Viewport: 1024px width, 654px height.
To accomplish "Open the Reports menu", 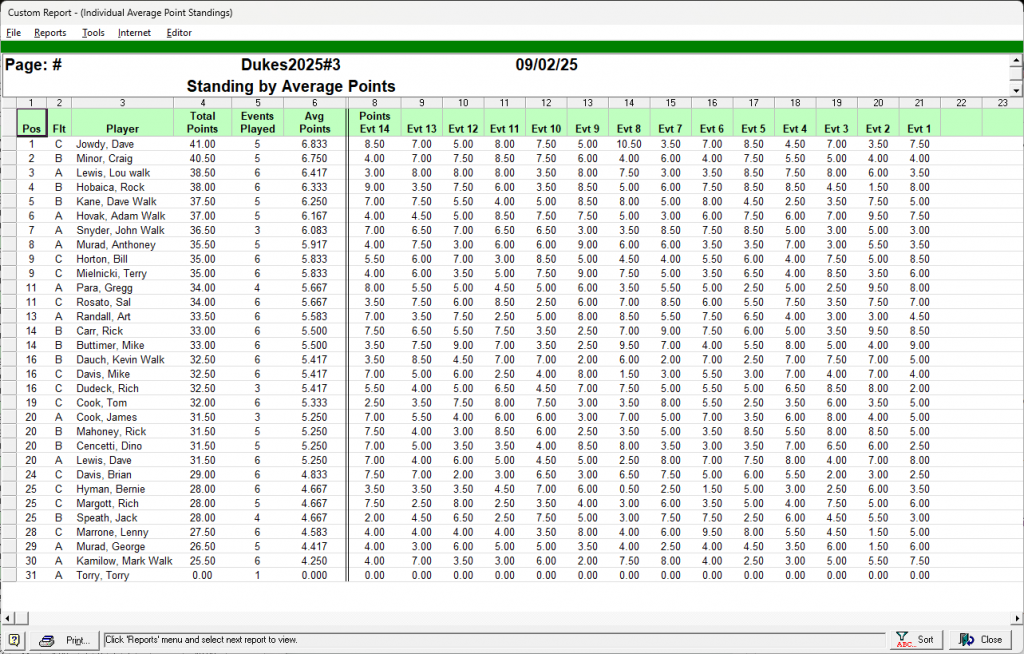I will [x=50, y=33].
